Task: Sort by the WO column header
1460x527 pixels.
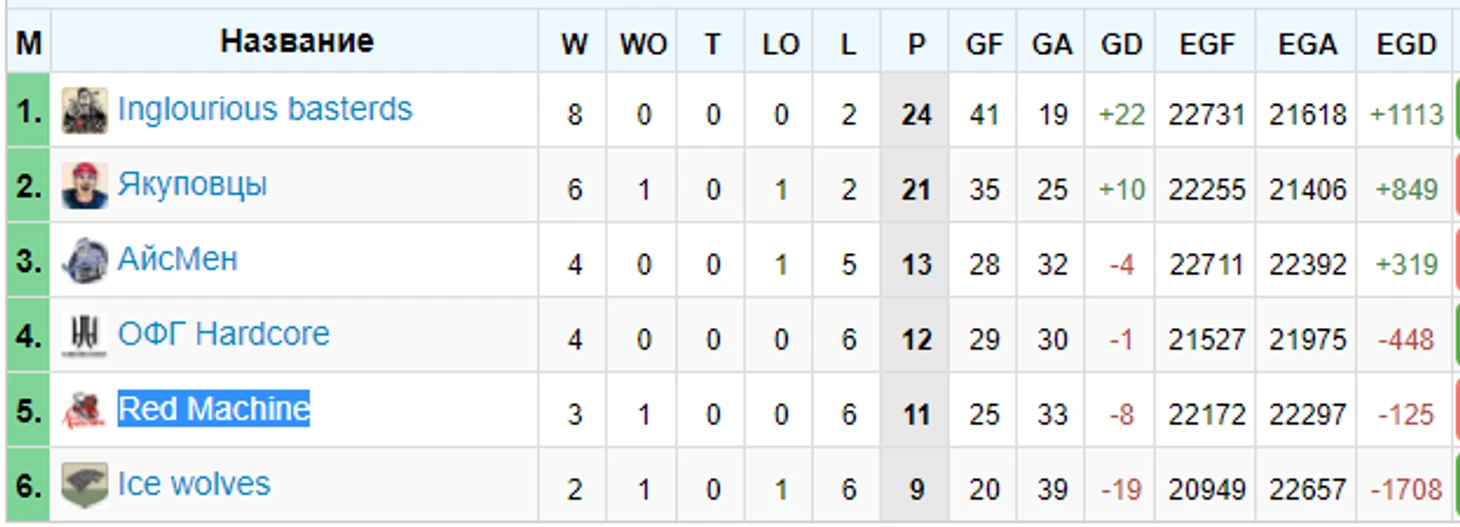Action: click(x=643, y=43)
